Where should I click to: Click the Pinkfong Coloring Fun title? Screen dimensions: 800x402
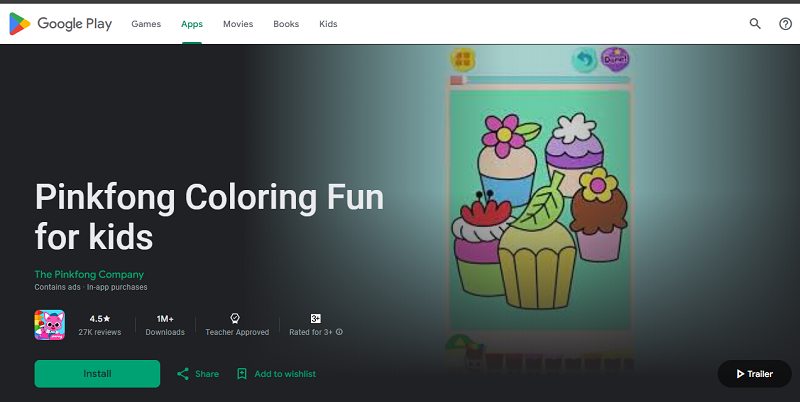point(209,217)
